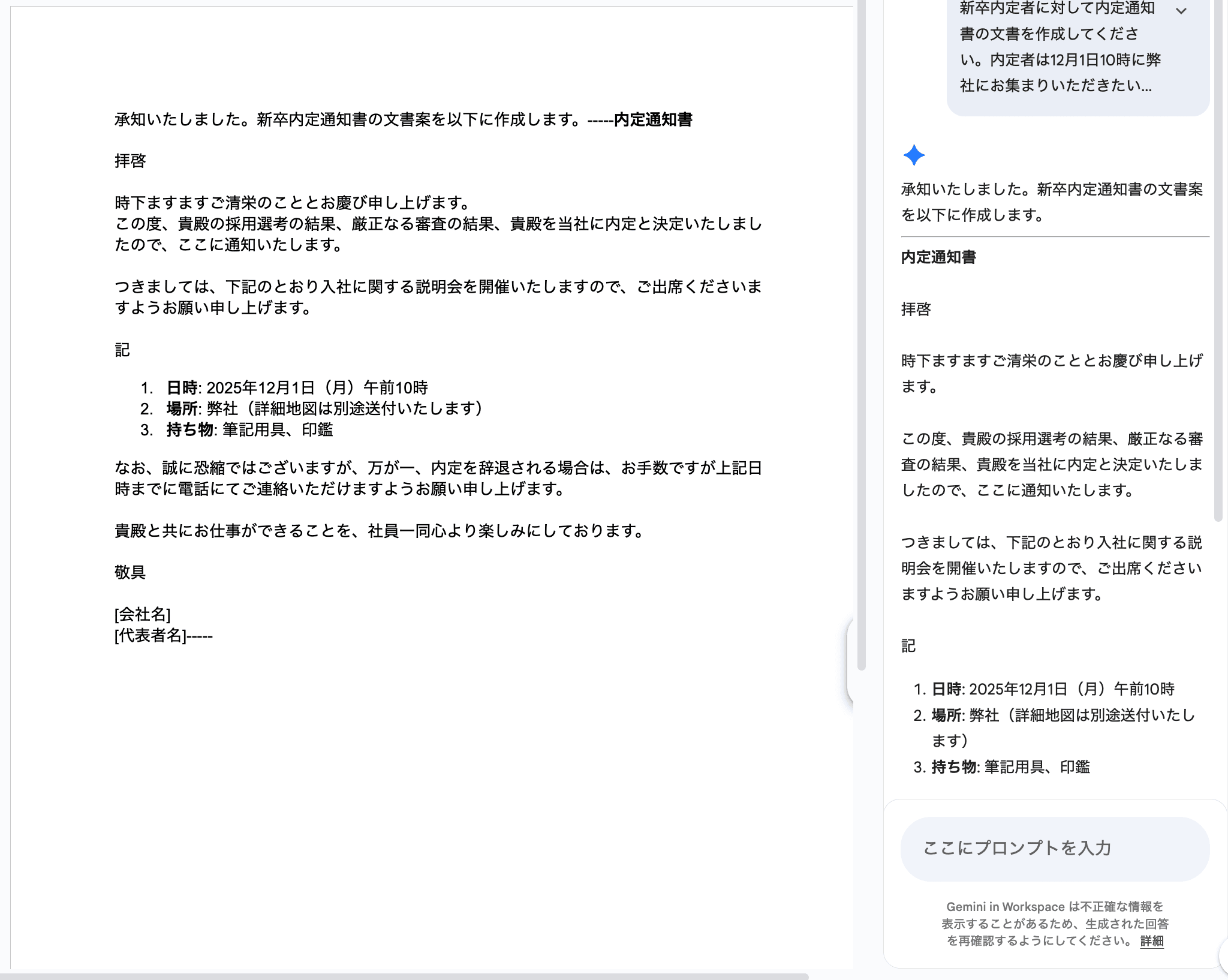This screenshot has width=1228, height=980.
Task: Click the 場所 list item in the document
Action: tap(324, 408)
